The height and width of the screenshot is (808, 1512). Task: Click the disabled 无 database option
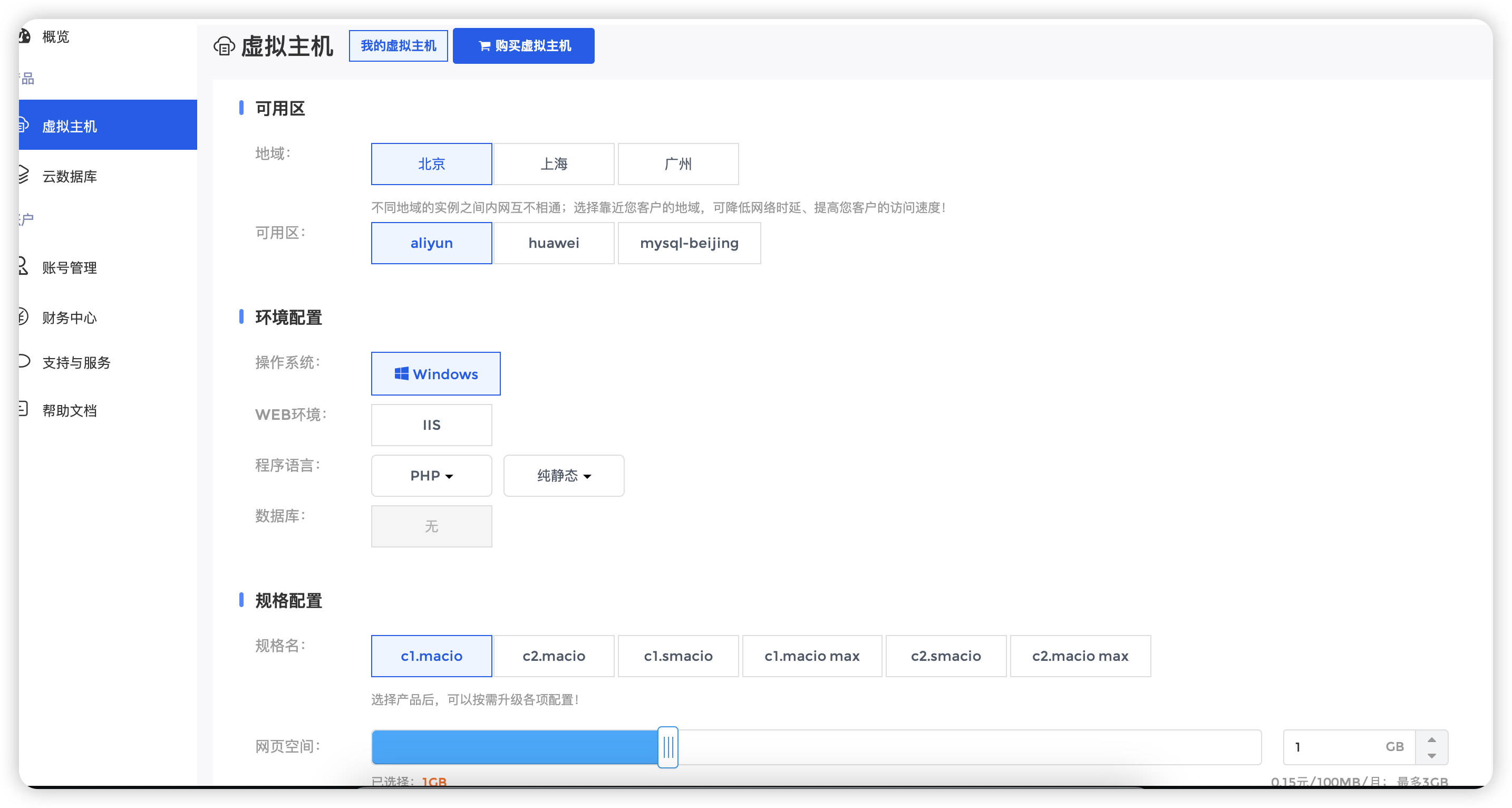pos(431,526)
